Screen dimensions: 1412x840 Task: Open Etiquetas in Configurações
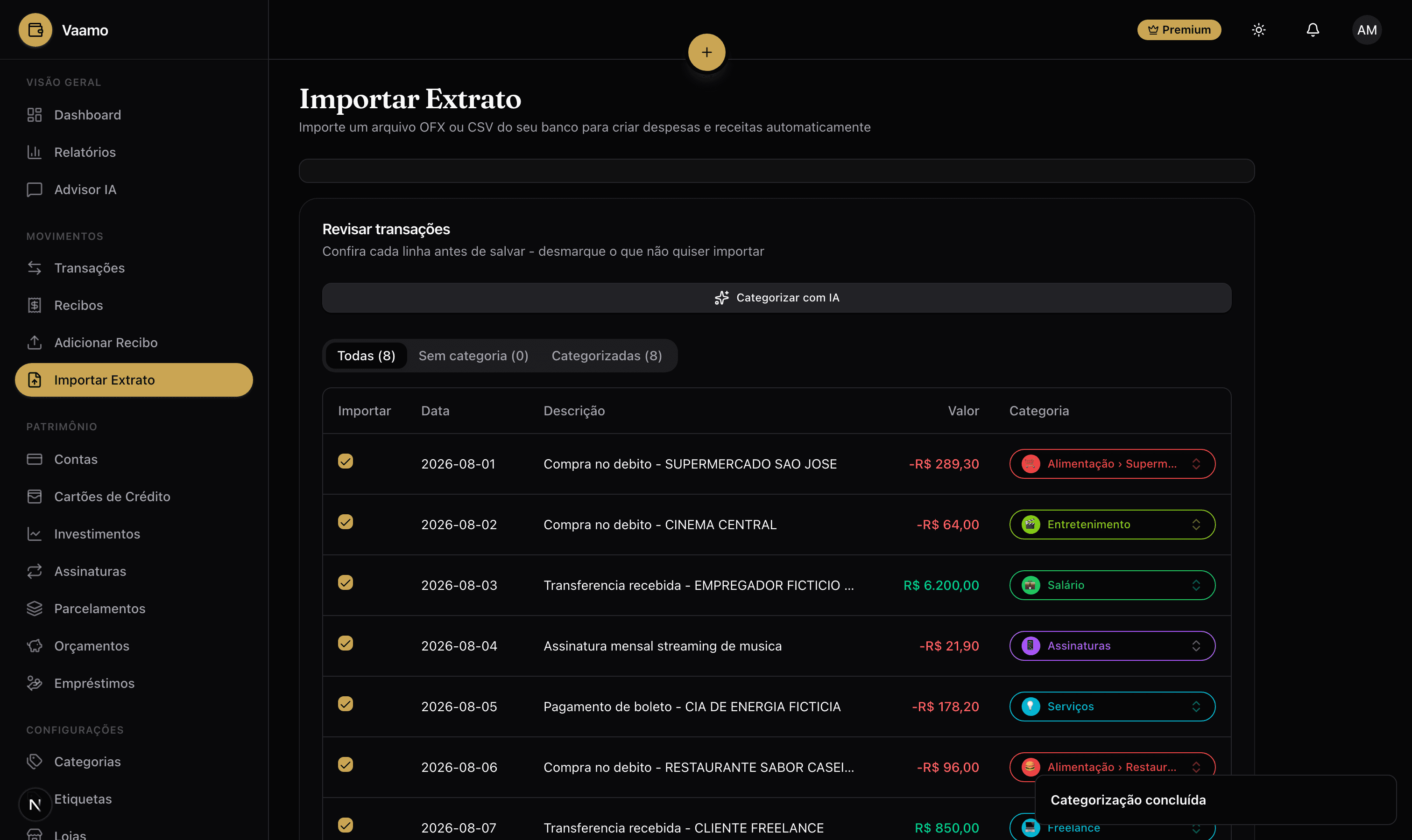click(134, 798)
